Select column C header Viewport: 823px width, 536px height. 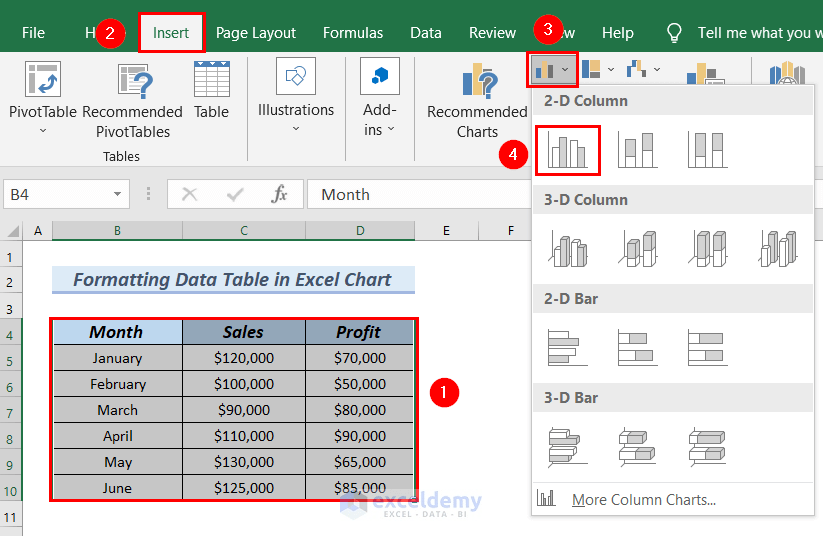tap(244, 230)
